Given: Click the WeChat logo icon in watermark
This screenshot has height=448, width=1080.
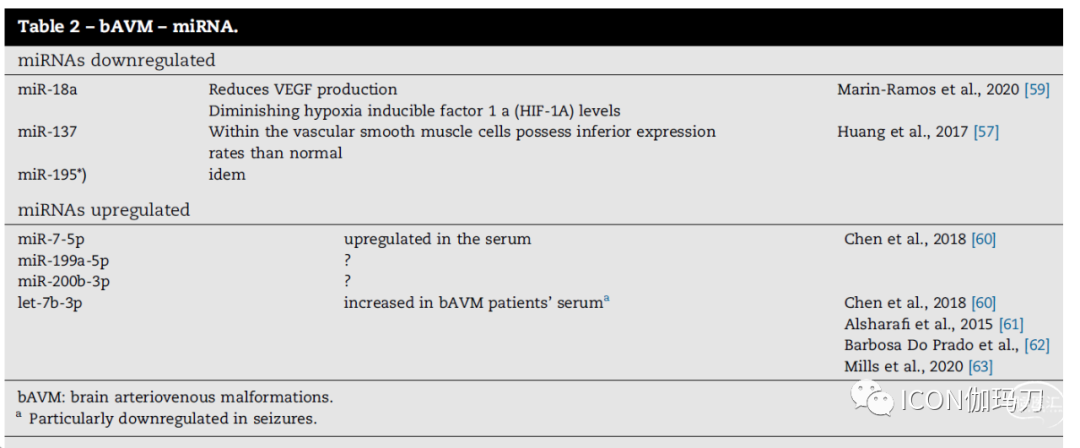Looking at the screenshot, I should tap(872, 398).
